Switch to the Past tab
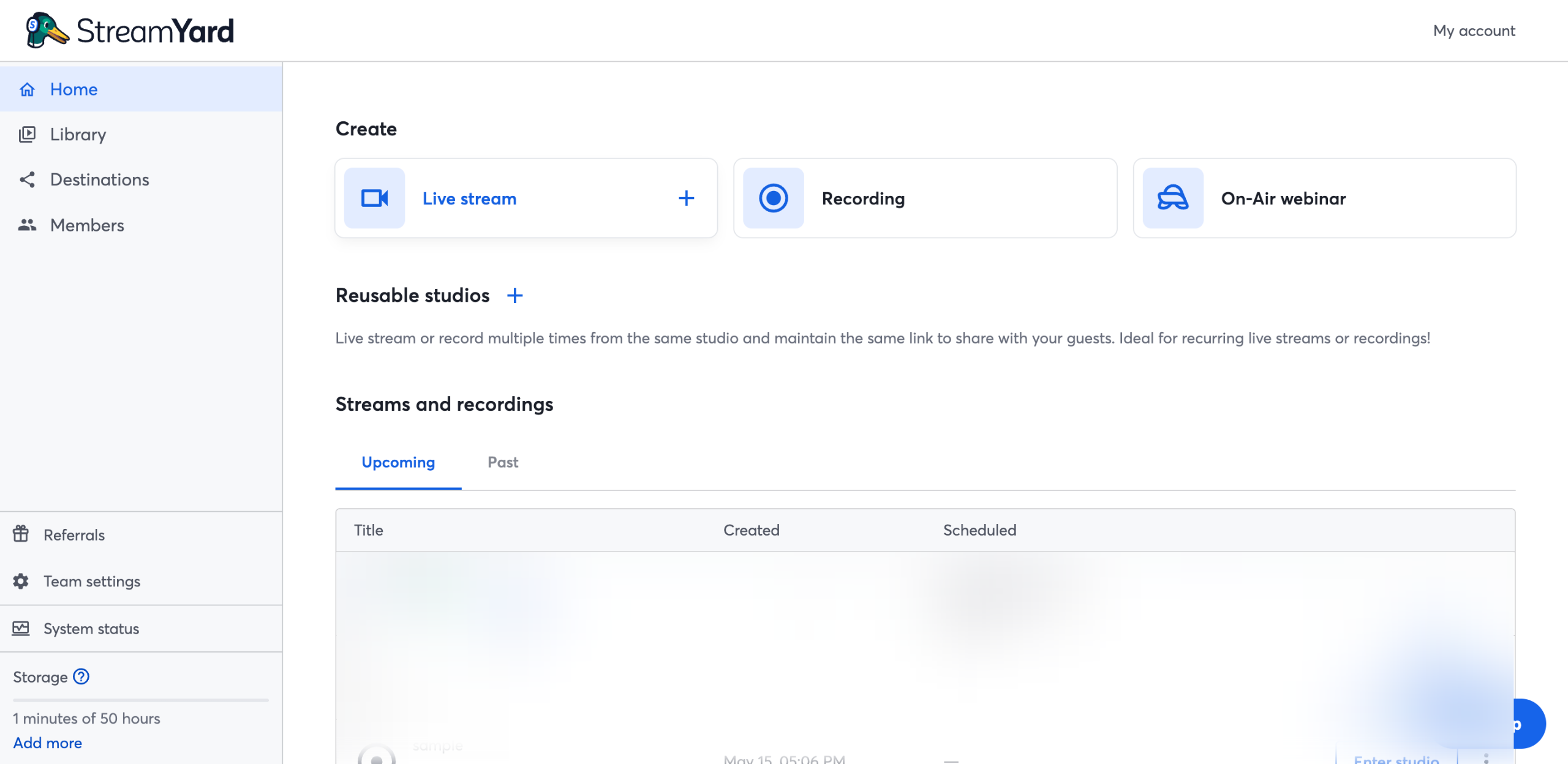This screenshot has height=764, width=1568. coord(502,462)
